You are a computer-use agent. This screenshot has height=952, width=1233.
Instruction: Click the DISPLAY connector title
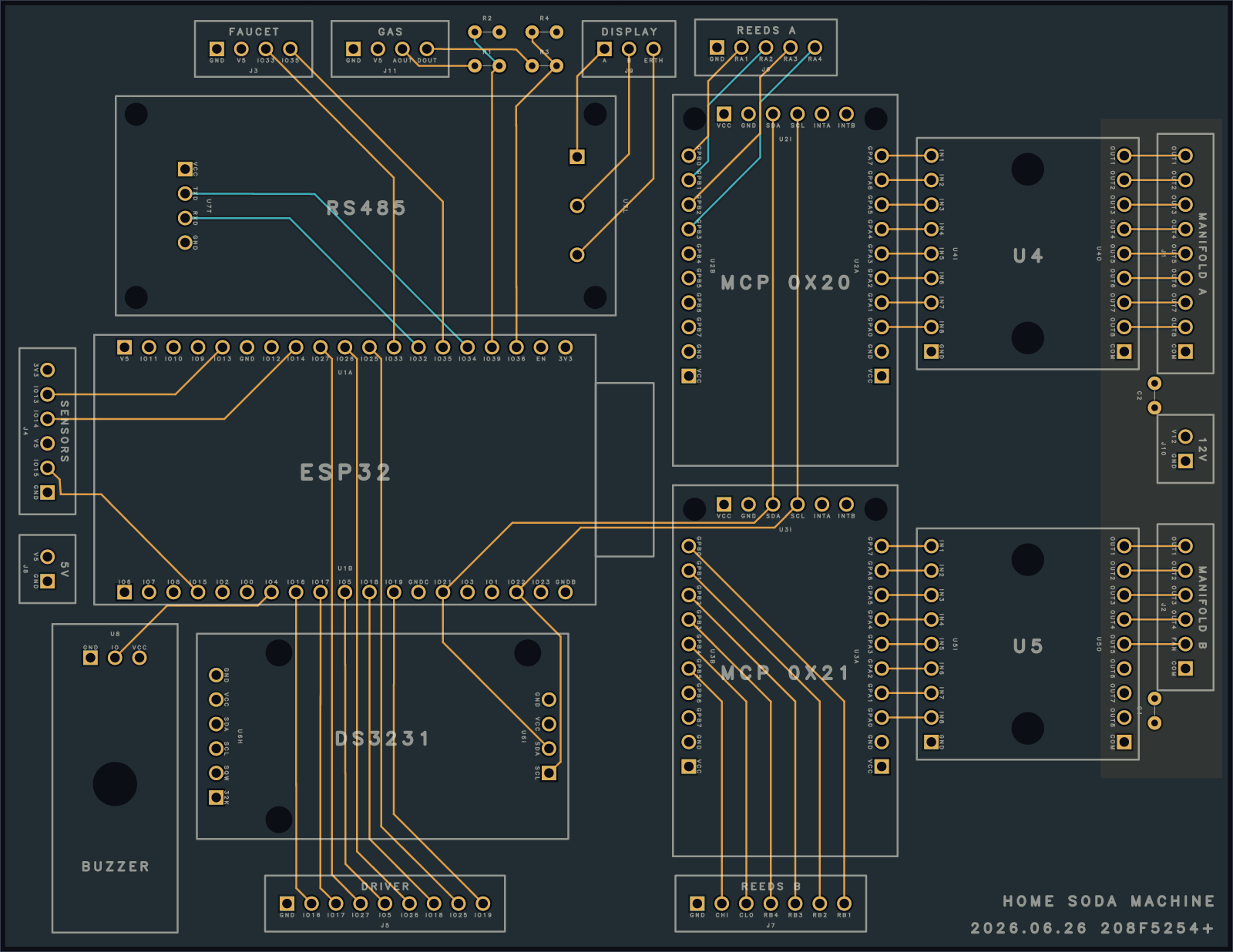pos(630,32)
